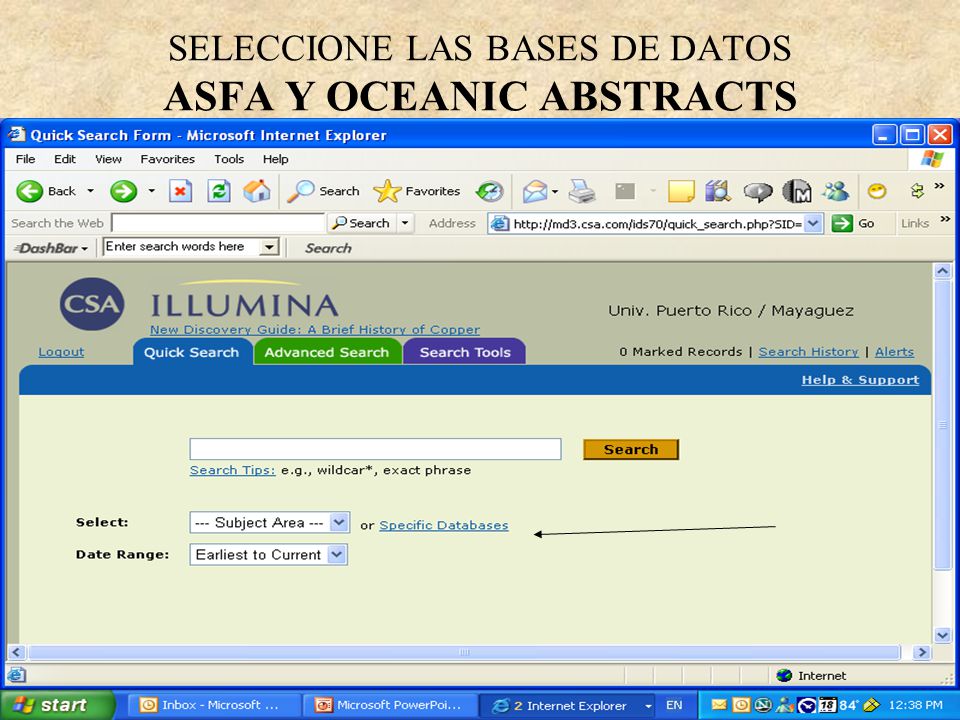Click the Mail envelope icon
Viewport: 960px width, 720px height.
[x=534, y=191]
